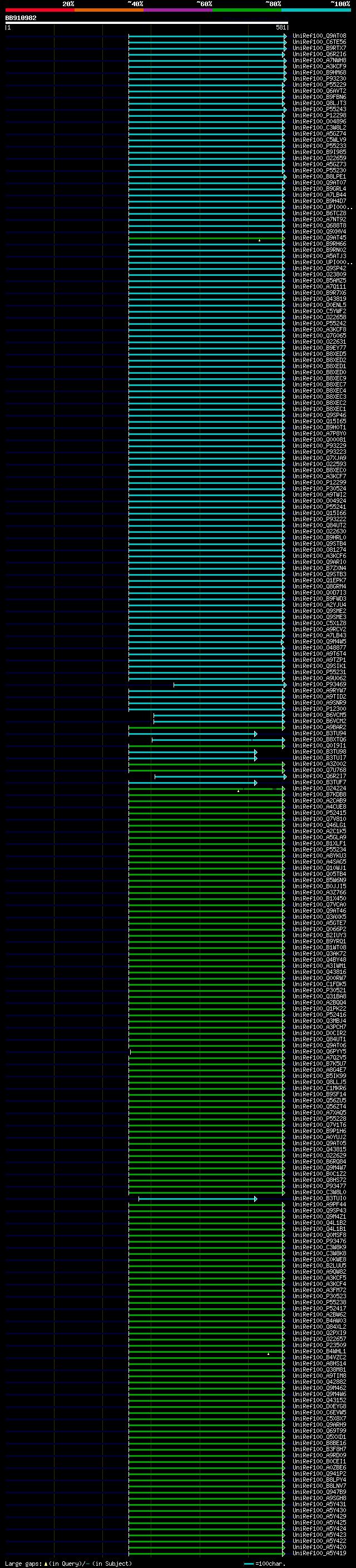Select hit label UniRef100_B3TU98

point(319,753)
